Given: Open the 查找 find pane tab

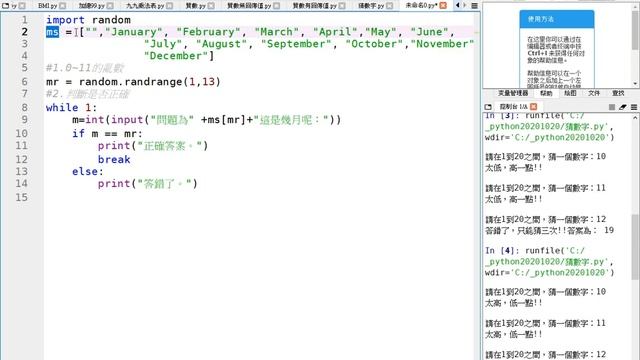Looking at the screenshot, I should point(618,93).
